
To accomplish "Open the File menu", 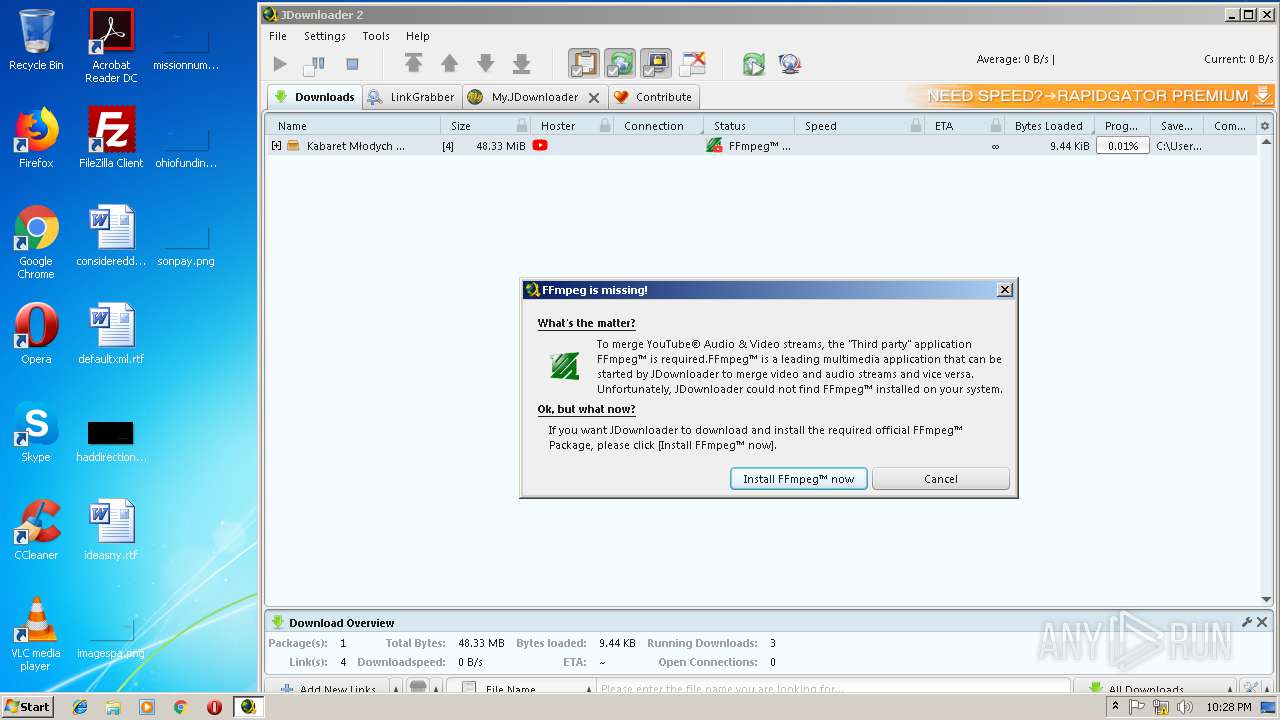I will [x=278, y=36].
